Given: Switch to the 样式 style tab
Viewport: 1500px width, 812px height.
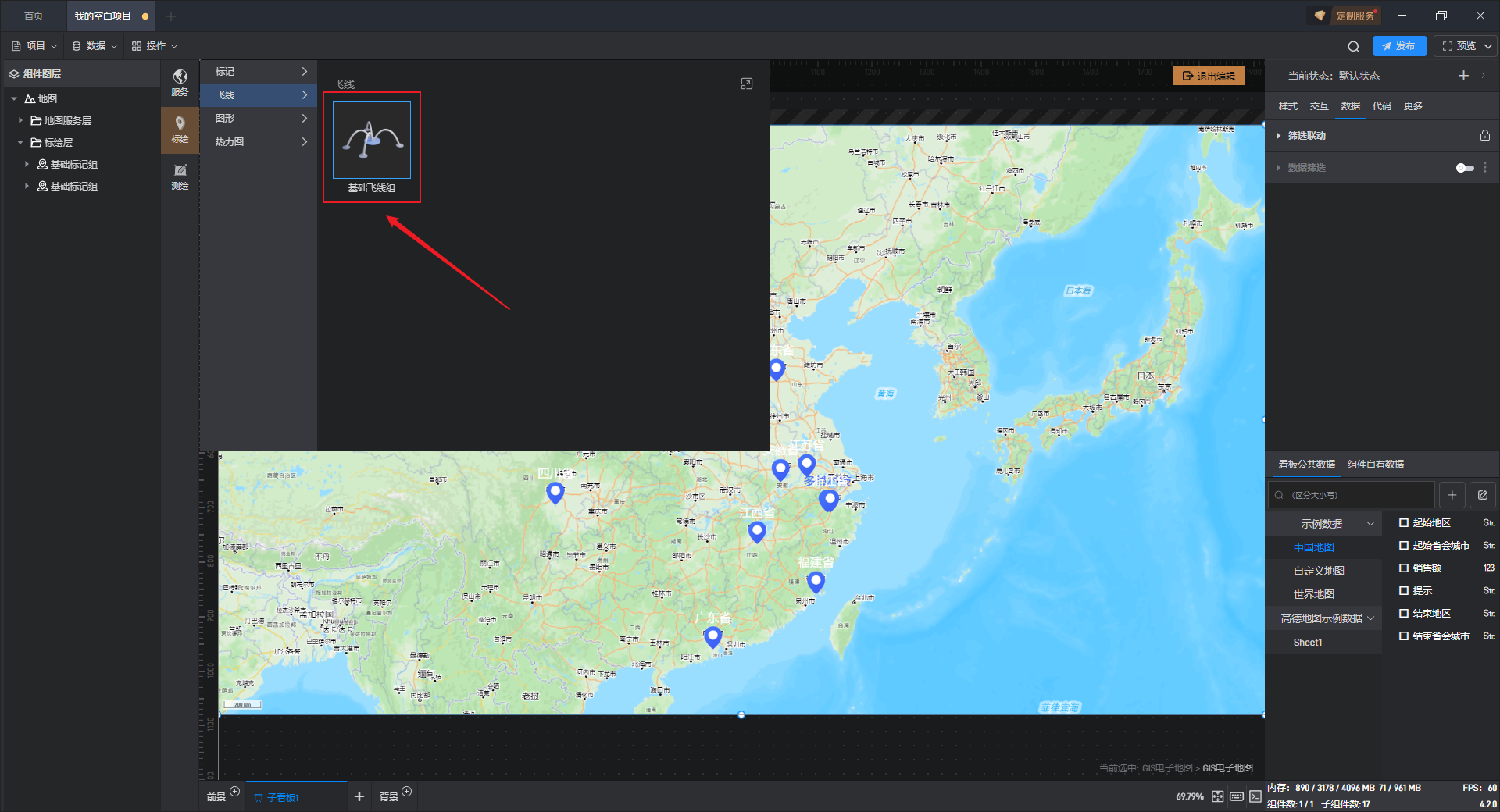Looking at the screenshot, I should 1288,106.
